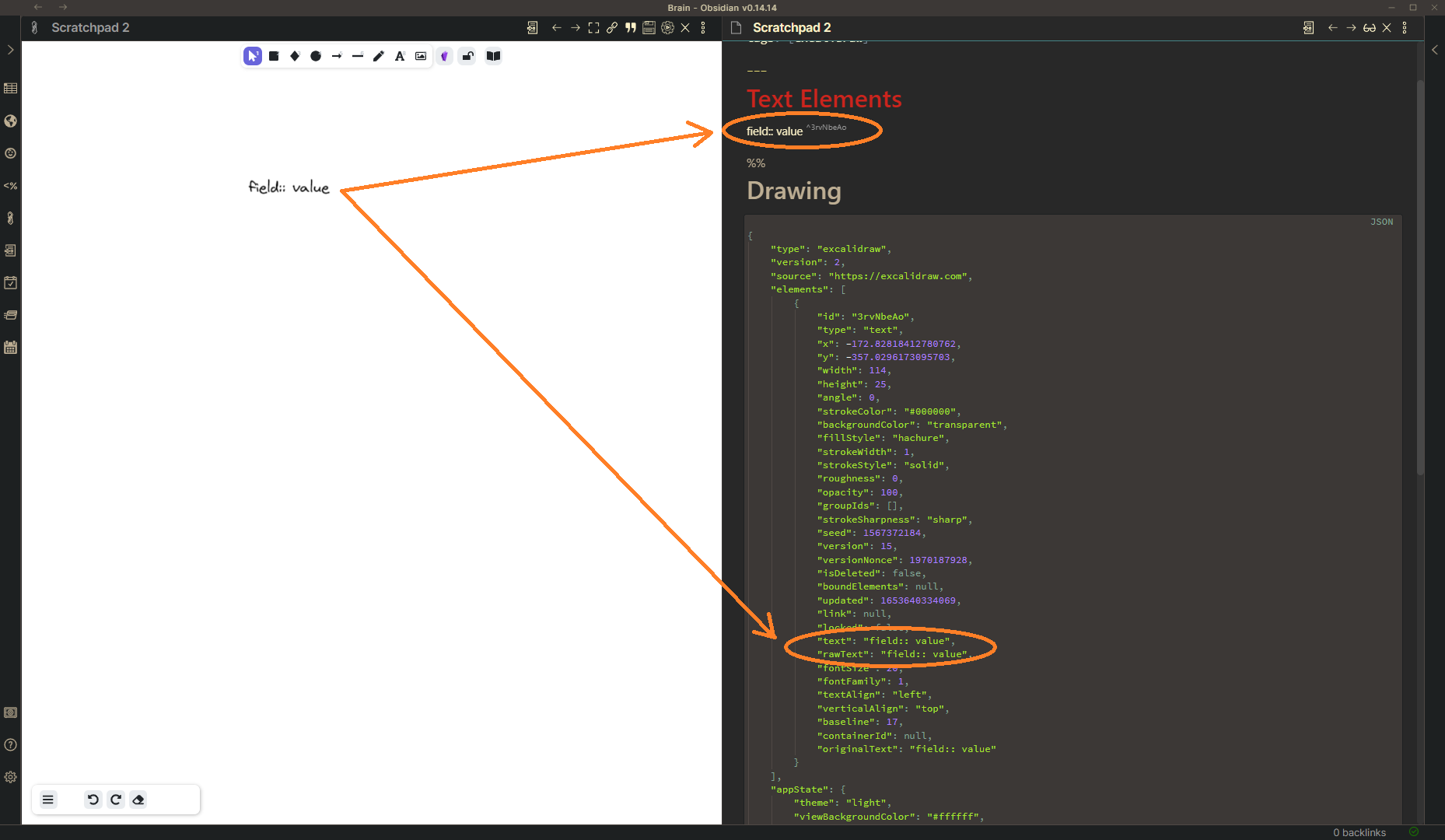Open Obsidian Settings gear
1445x840 pixels.
(10, 777)
